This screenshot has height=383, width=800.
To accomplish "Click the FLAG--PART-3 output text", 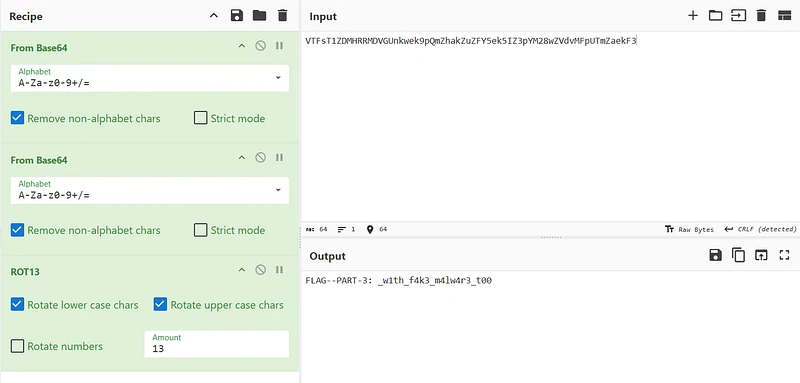I will (398, 280).
